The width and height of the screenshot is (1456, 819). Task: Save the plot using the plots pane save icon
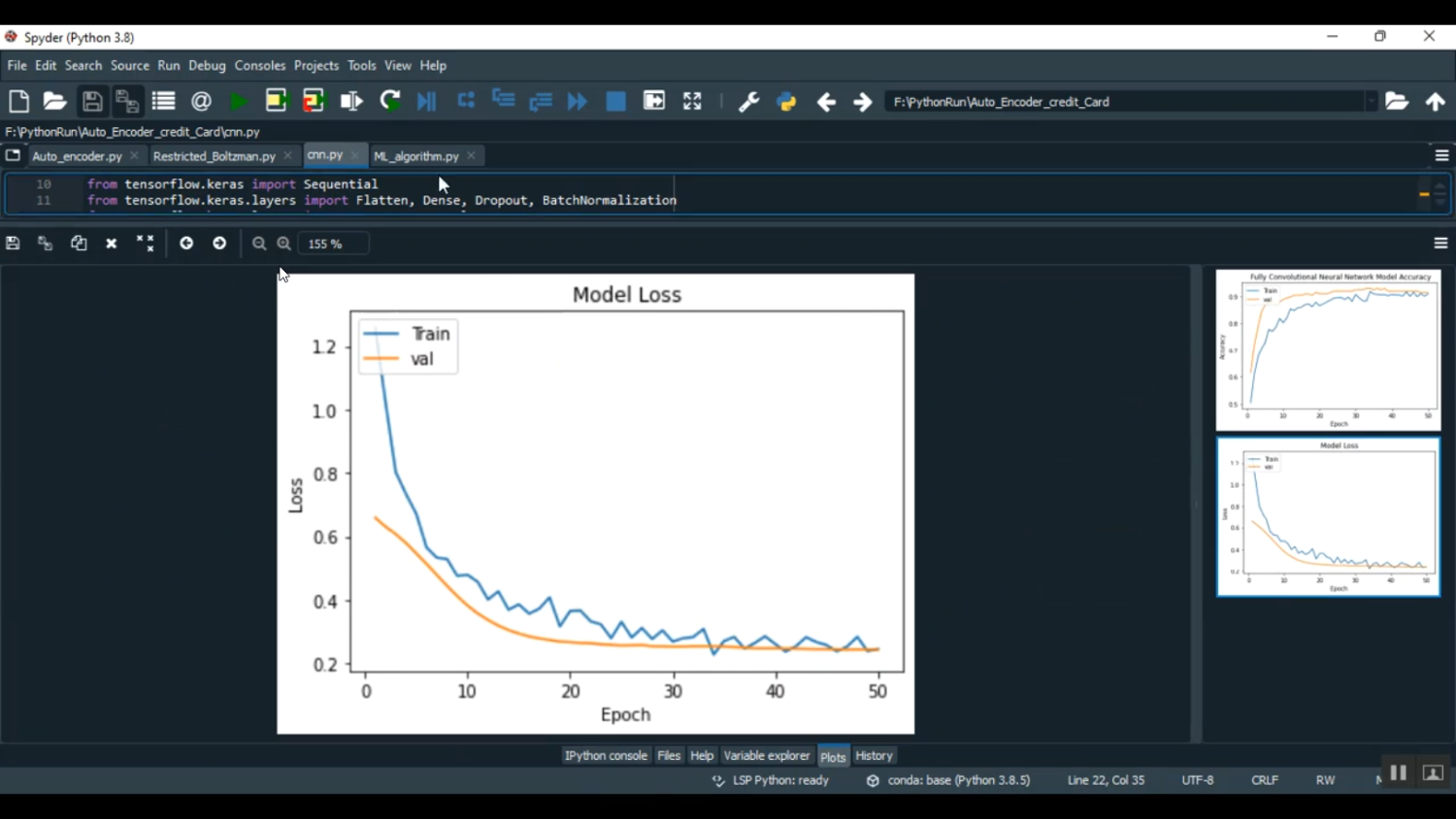click(13, 244)
